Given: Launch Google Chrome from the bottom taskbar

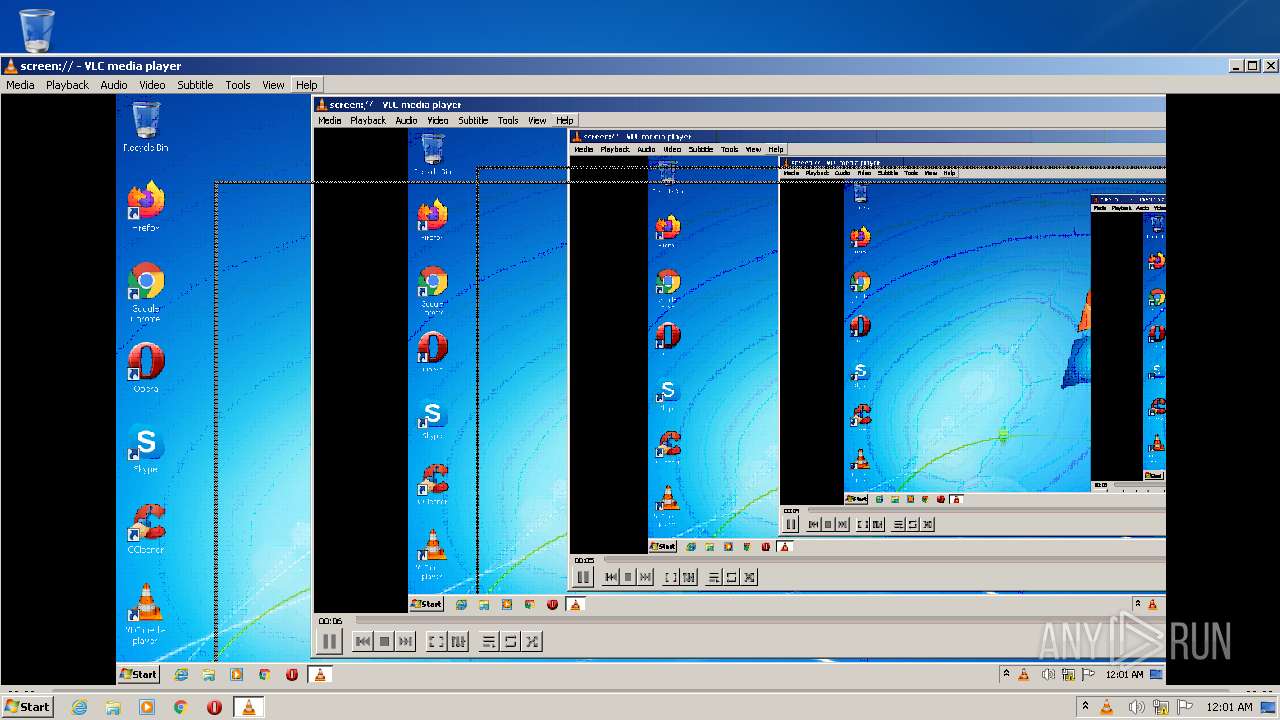Looking at the screenshot, I should point(181,707).
